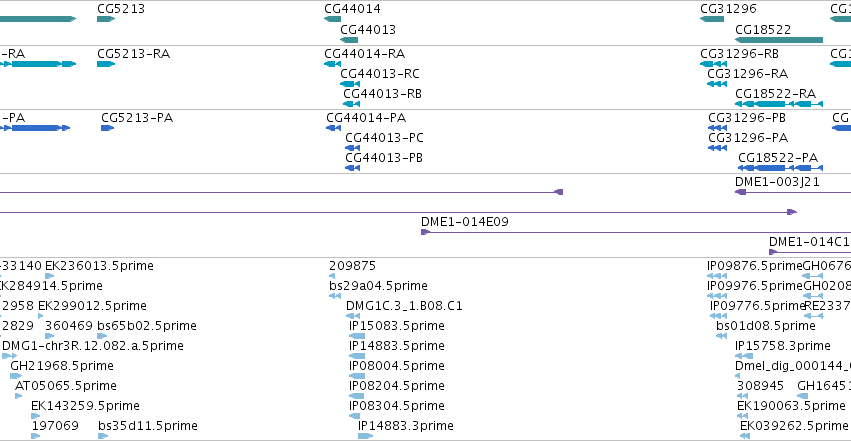This screenshot has height=441, width=851.
Task: Select the bs29a04.5prime EST feature
Action: coord(335,296)
